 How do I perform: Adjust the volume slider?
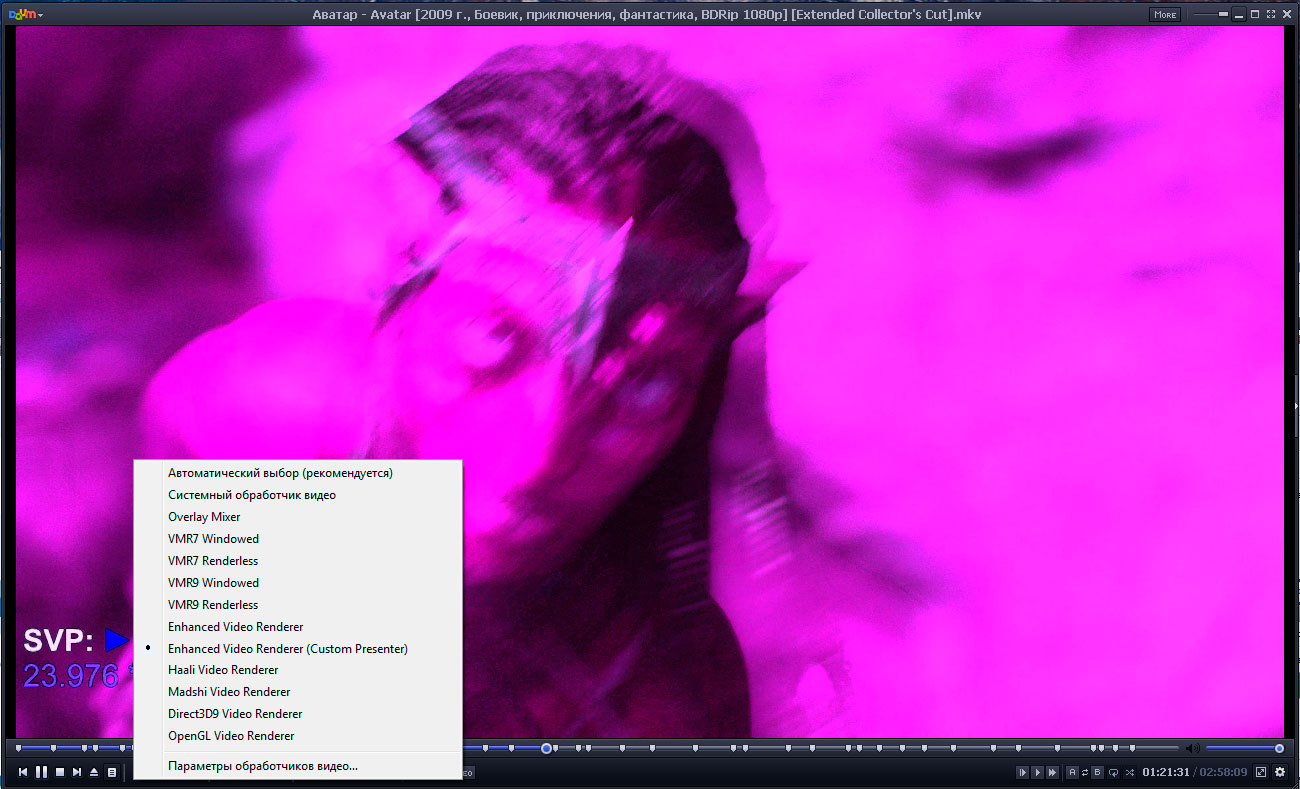tap(1243, 748)
